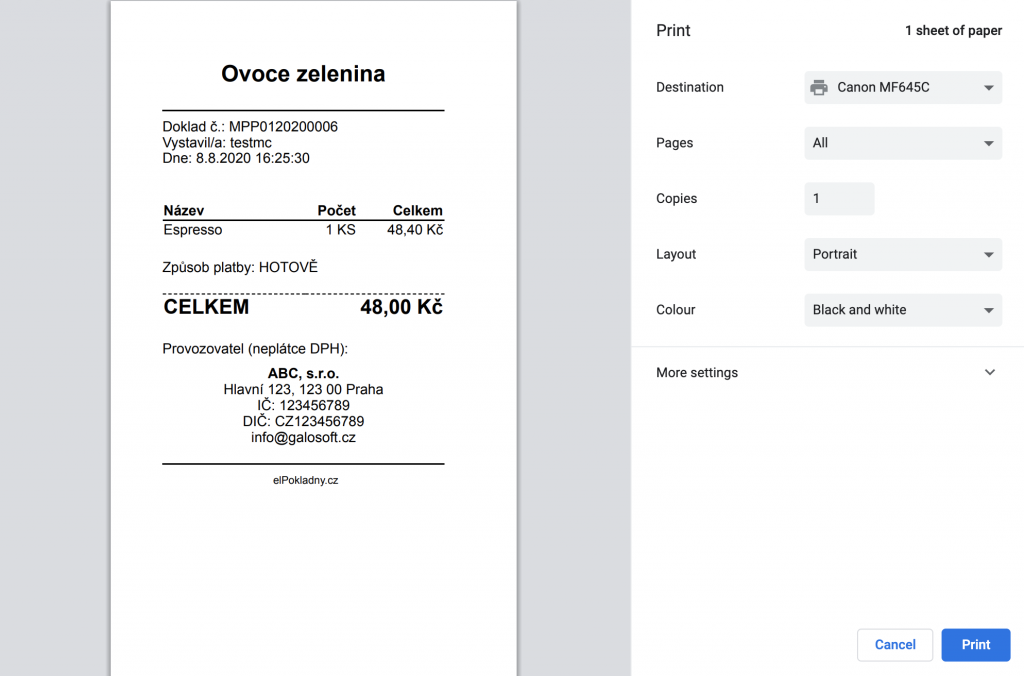Screen dimensions: 1024x676
Task: Open the Colour dropdown showing Black and white
Action: click(903, 310)
